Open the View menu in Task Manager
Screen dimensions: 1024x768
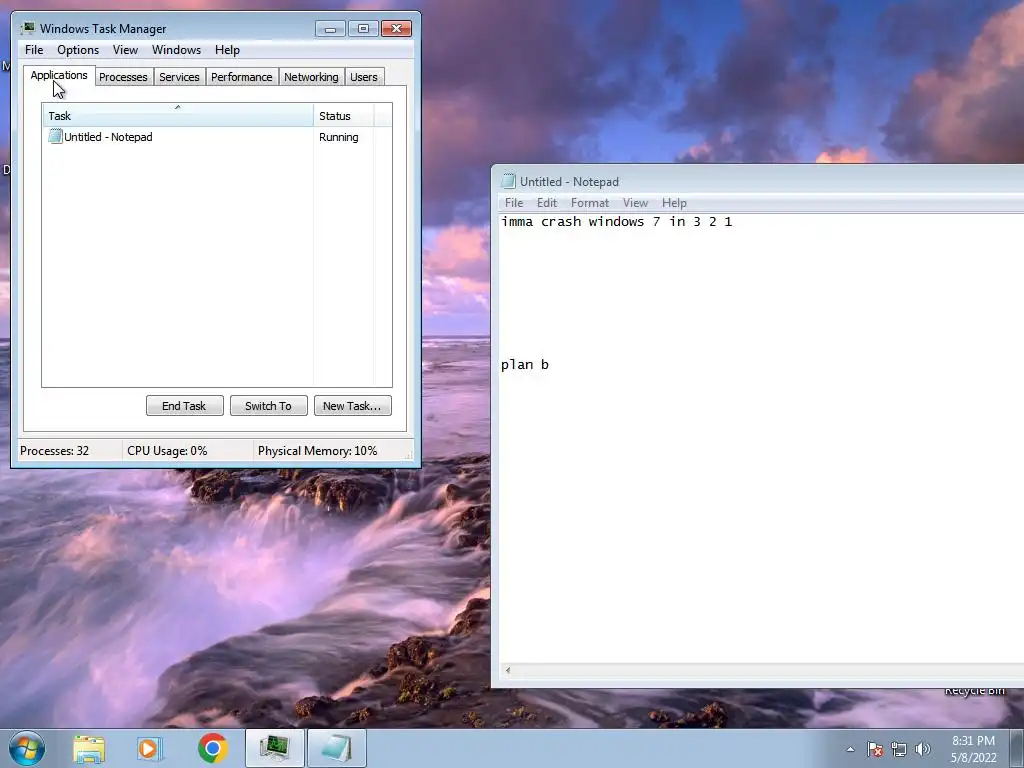[x=125, y=50]
